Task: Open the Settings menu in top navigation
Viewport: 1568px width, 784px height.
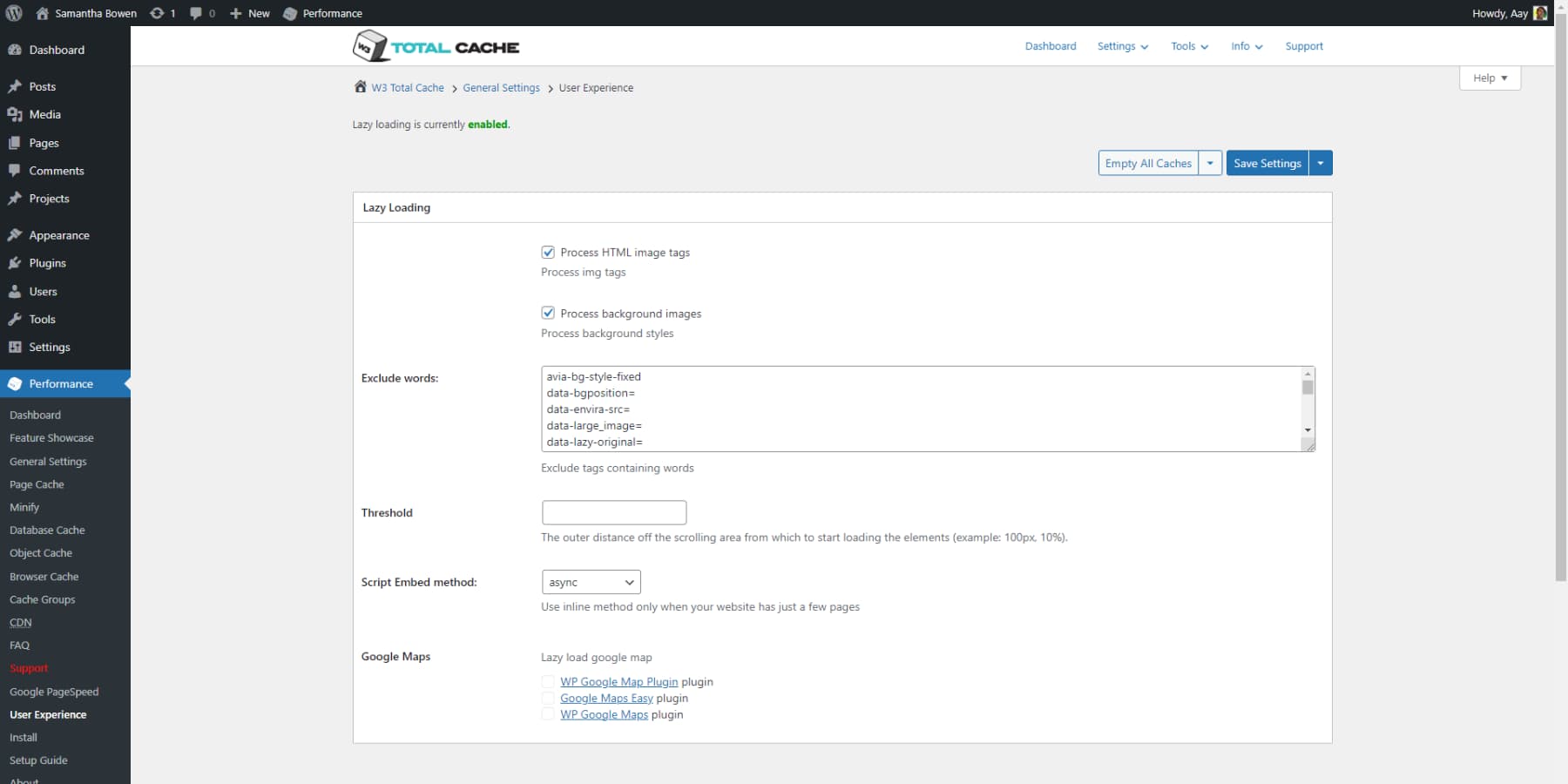Action: [1122, 46]
